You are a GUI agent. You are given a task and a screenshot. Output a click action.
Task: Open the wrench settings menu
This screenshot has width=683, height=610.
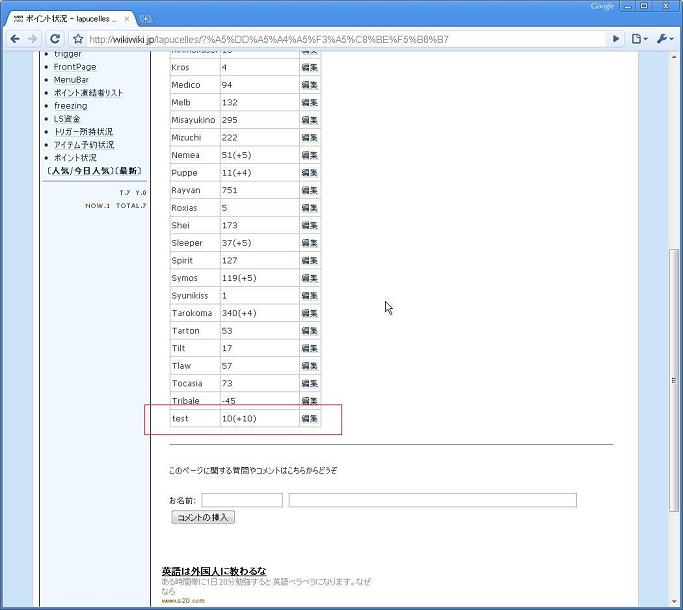pos(664,39)
